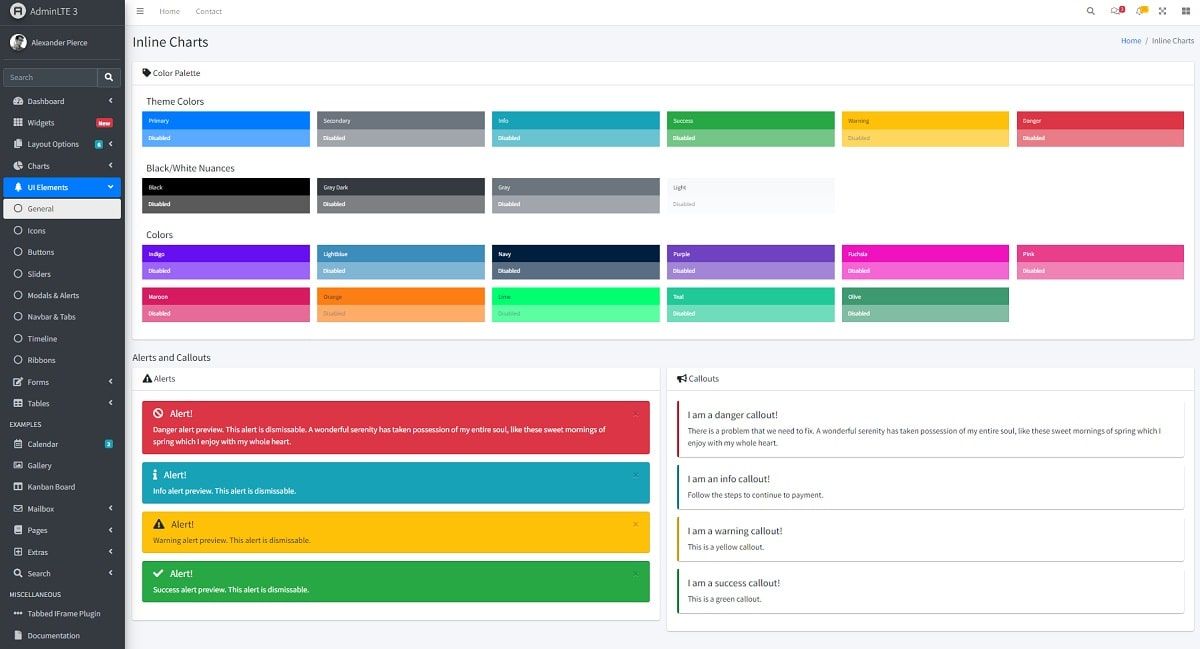Expand the Charts sidebar menu
1200x649 pixels.
45,165
